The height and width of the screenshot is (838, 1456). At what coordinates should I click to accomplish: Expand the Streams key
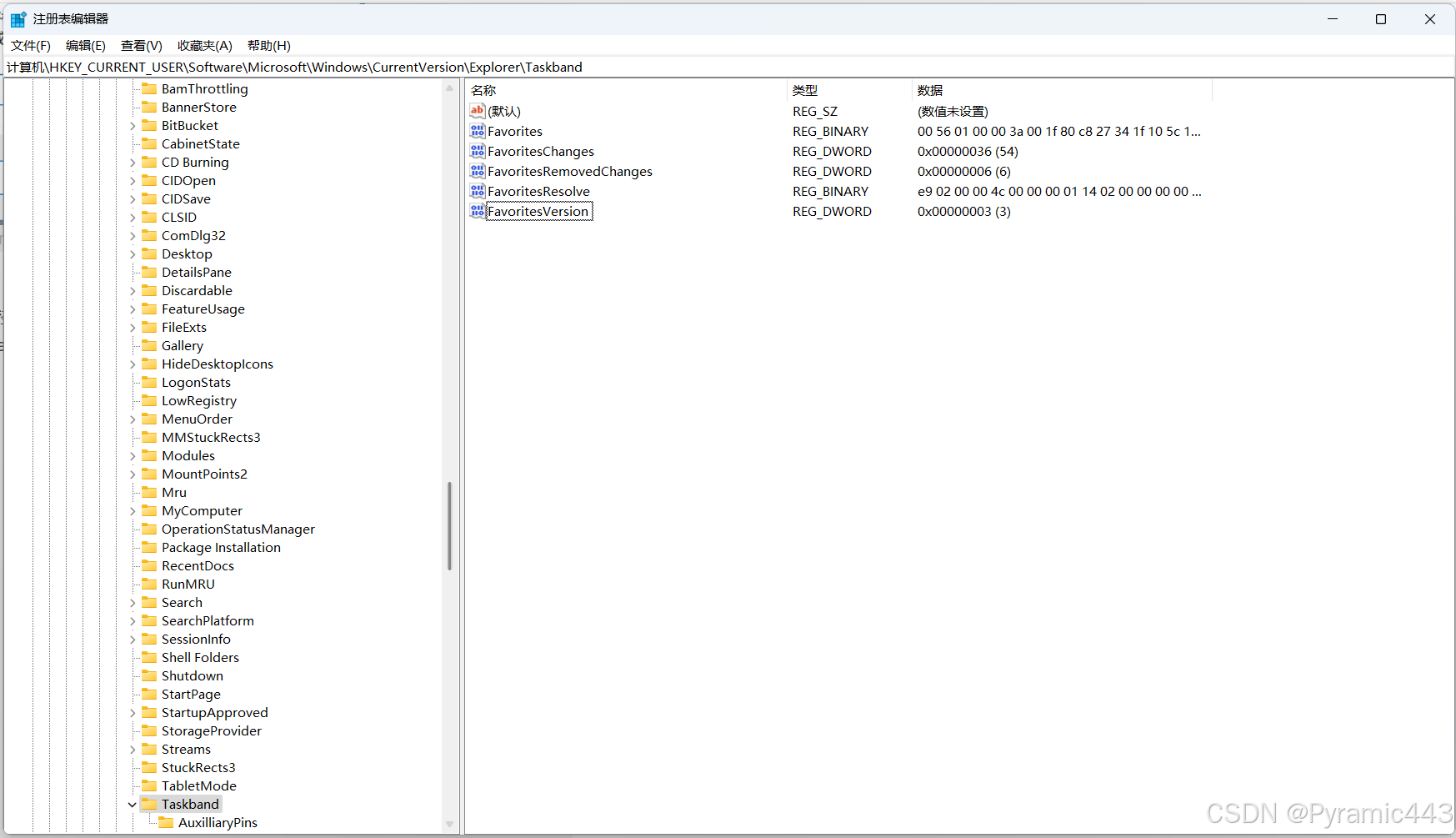click(133, 750)
